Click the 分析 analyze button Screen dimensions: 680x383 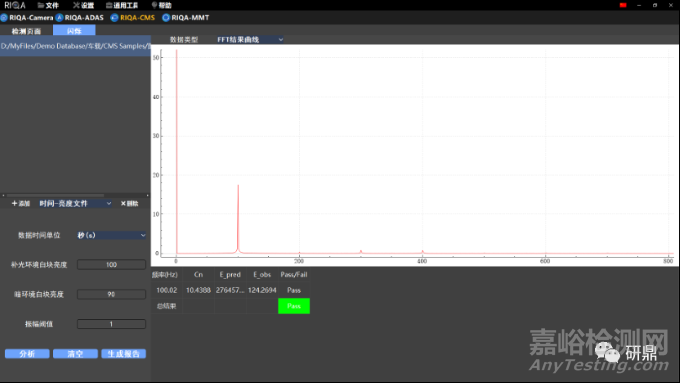[27, 354]
